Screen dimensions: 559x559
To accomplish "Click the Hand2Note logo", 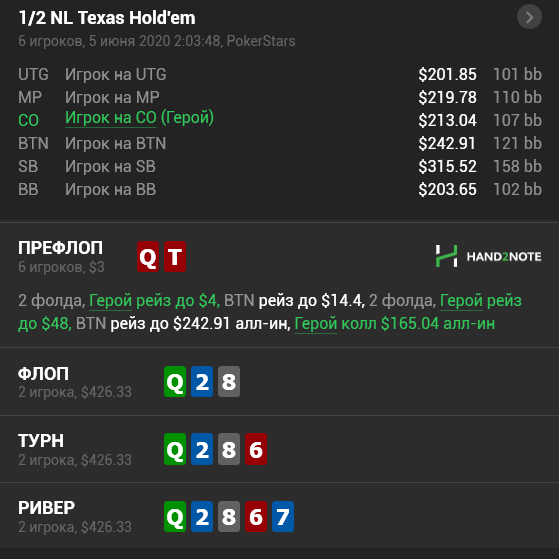I will tap(488, 256).
